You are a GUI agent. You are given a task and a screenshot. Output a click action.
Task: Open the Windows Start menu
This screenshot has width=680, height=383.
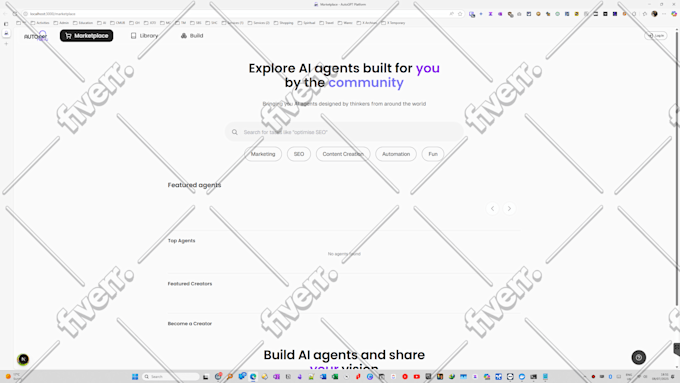(135, 376)
